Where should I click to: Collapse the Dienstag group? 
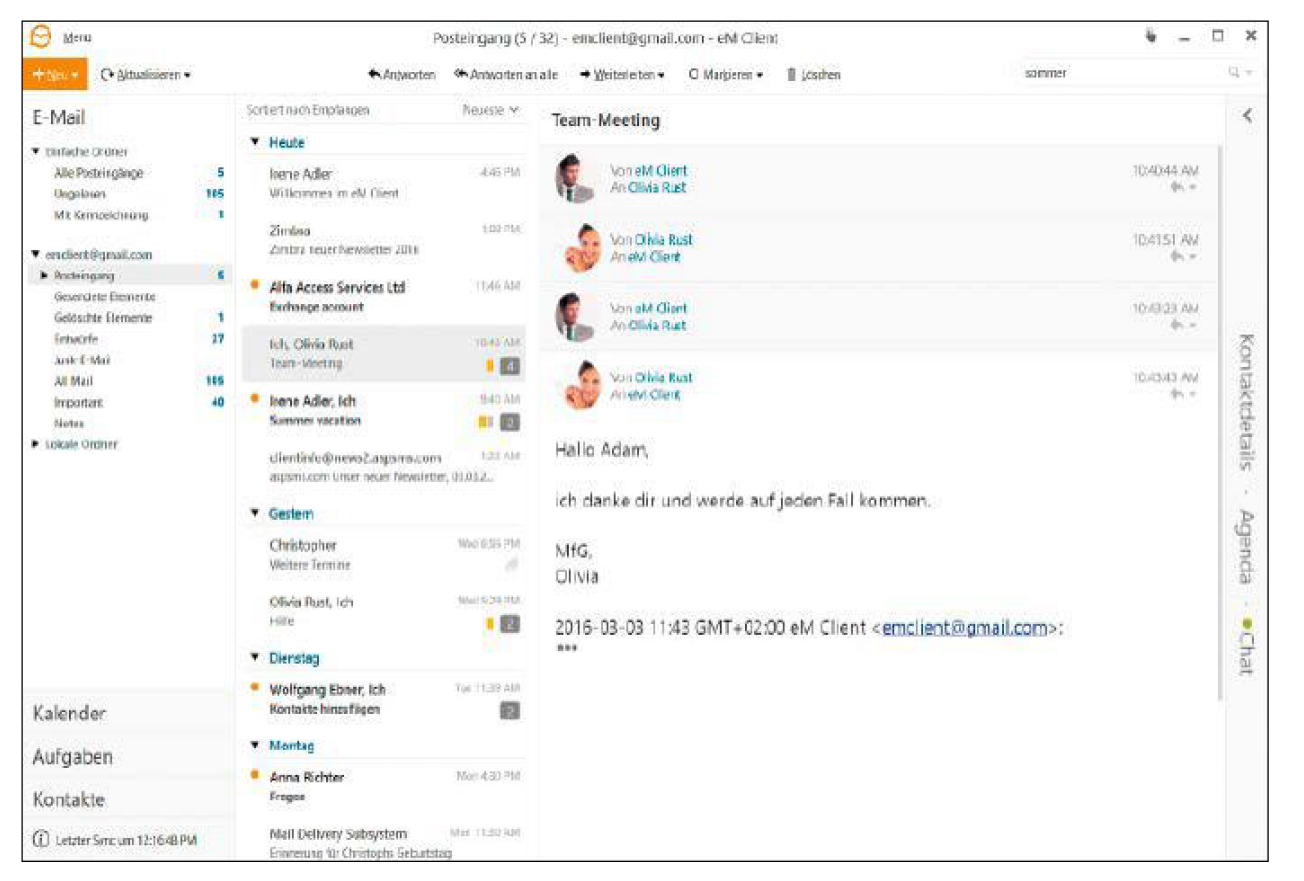coord(255,658)
